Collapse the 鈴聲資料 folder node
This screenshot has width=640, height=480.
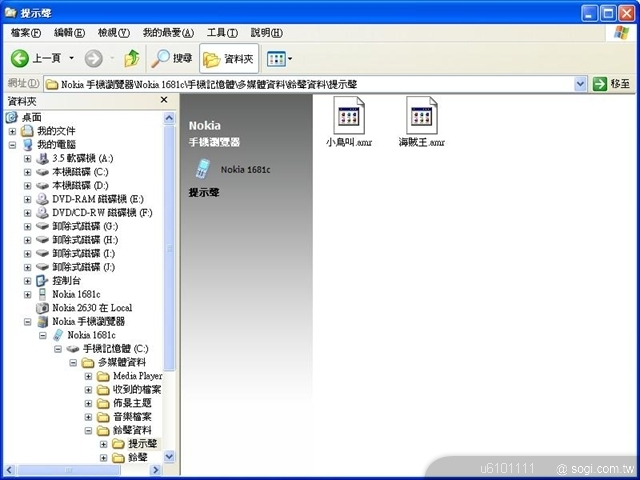(x=88, y=431)
